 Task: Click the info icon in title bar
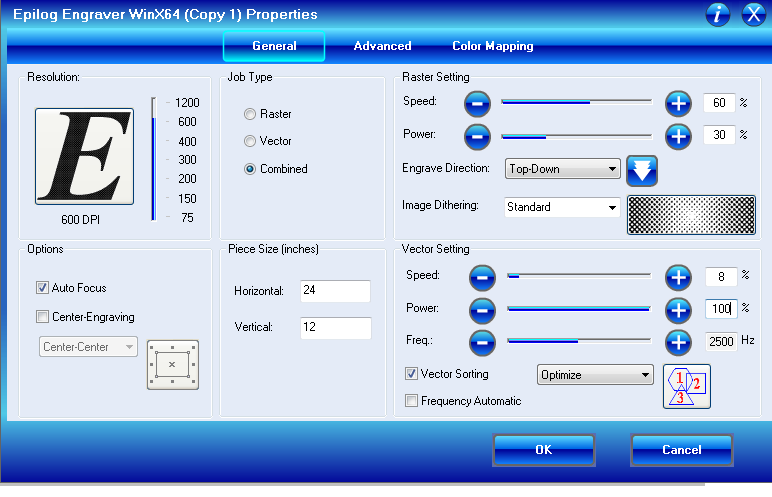click(717, 14)
